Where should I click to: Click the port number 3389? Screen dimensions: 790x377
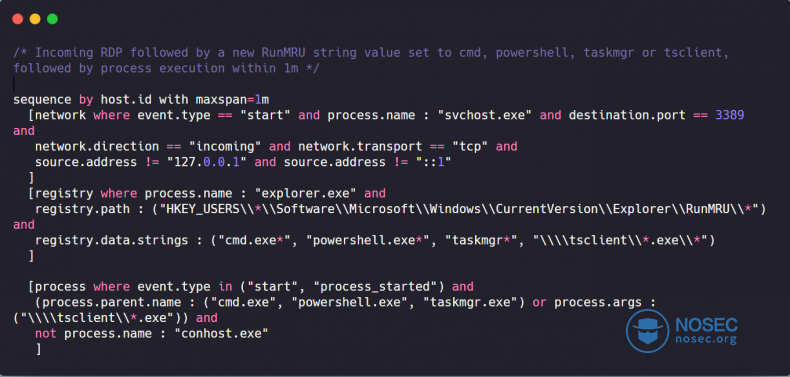[730, 115]
